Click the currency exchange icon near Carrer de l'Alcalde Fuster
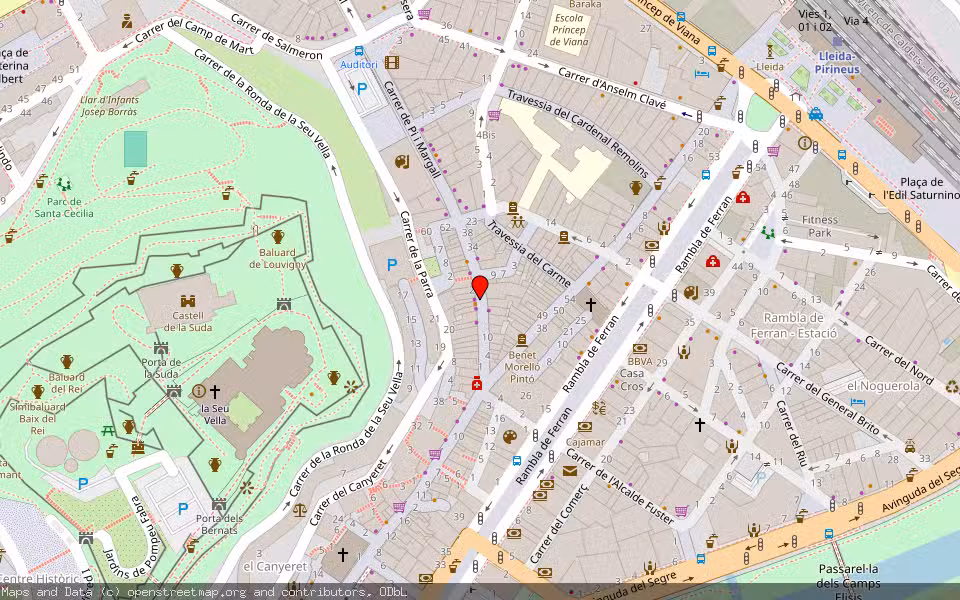The image size is (960, 600). coord(598,408)
